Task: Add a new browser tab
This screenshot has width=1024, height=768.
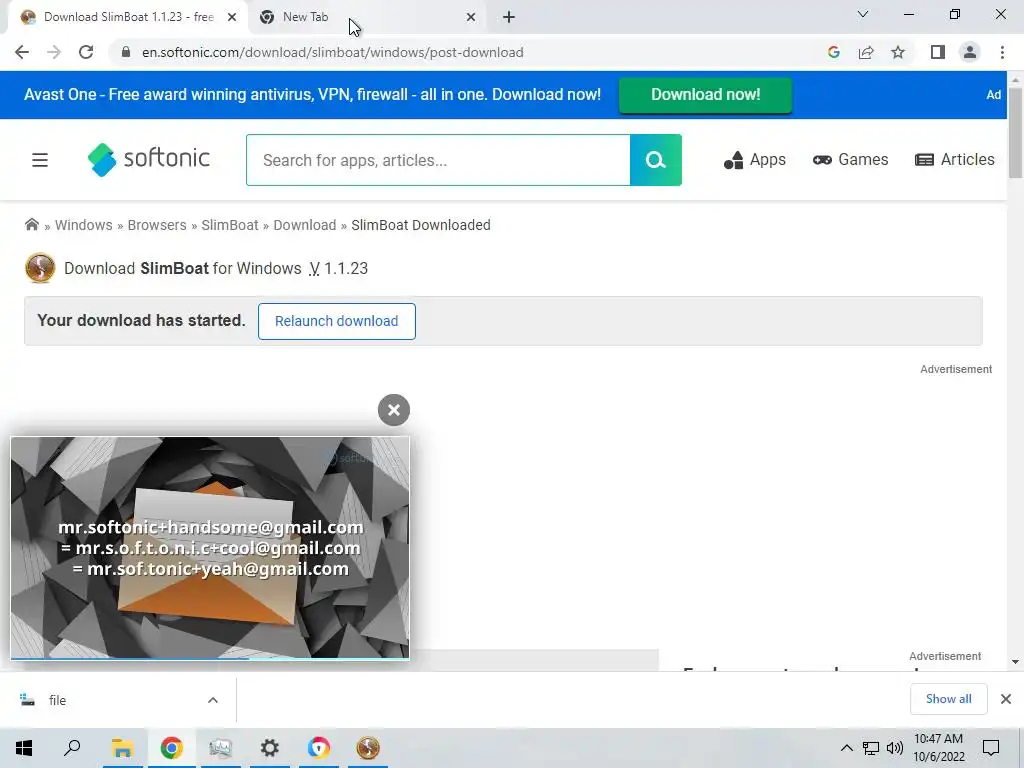Action: coord(509,17)
